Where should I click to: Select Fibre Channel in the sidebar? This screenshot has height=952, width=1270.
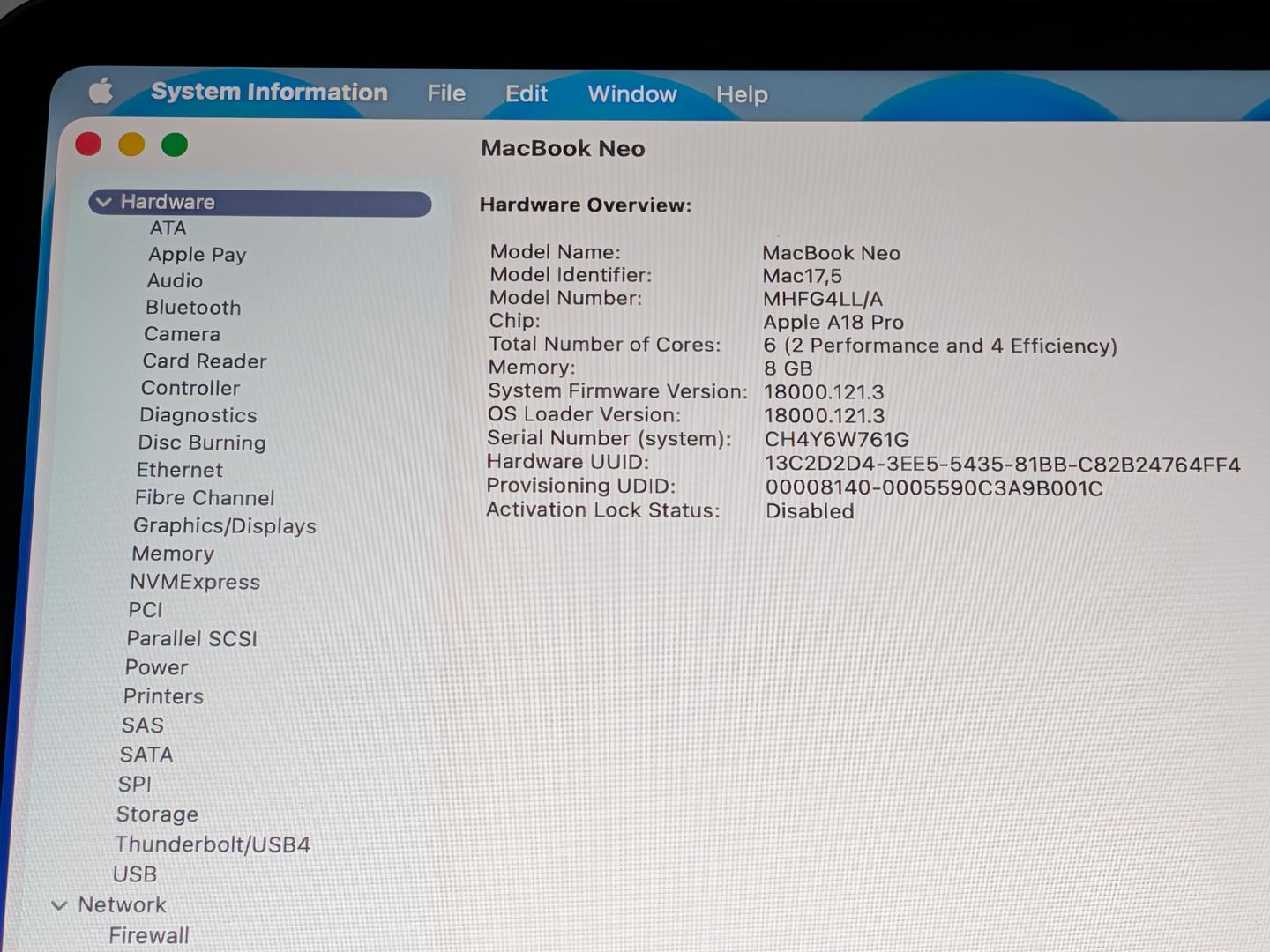pos(205,498)
